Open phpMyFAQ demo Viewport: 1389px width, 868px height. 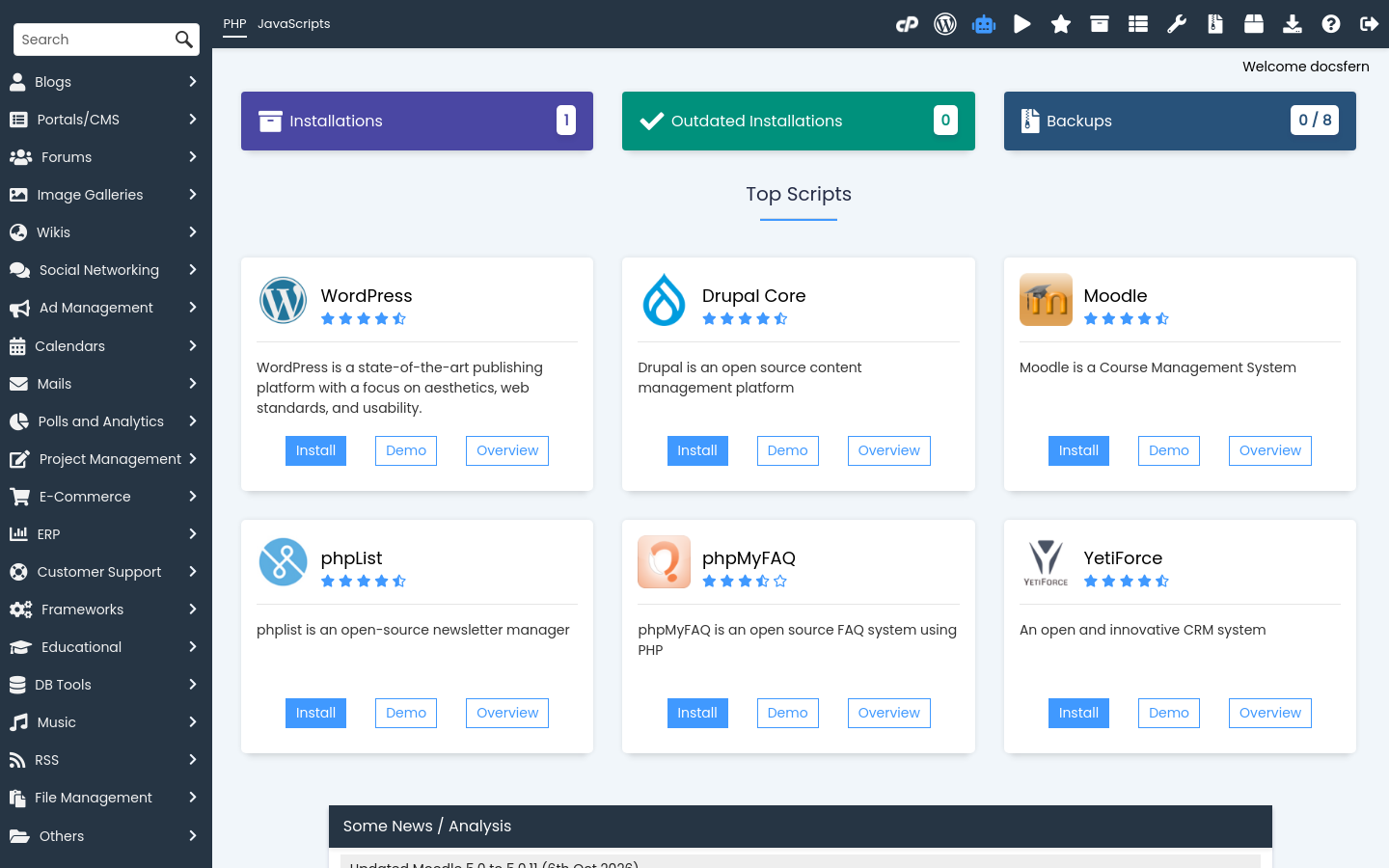click(787, 713)
